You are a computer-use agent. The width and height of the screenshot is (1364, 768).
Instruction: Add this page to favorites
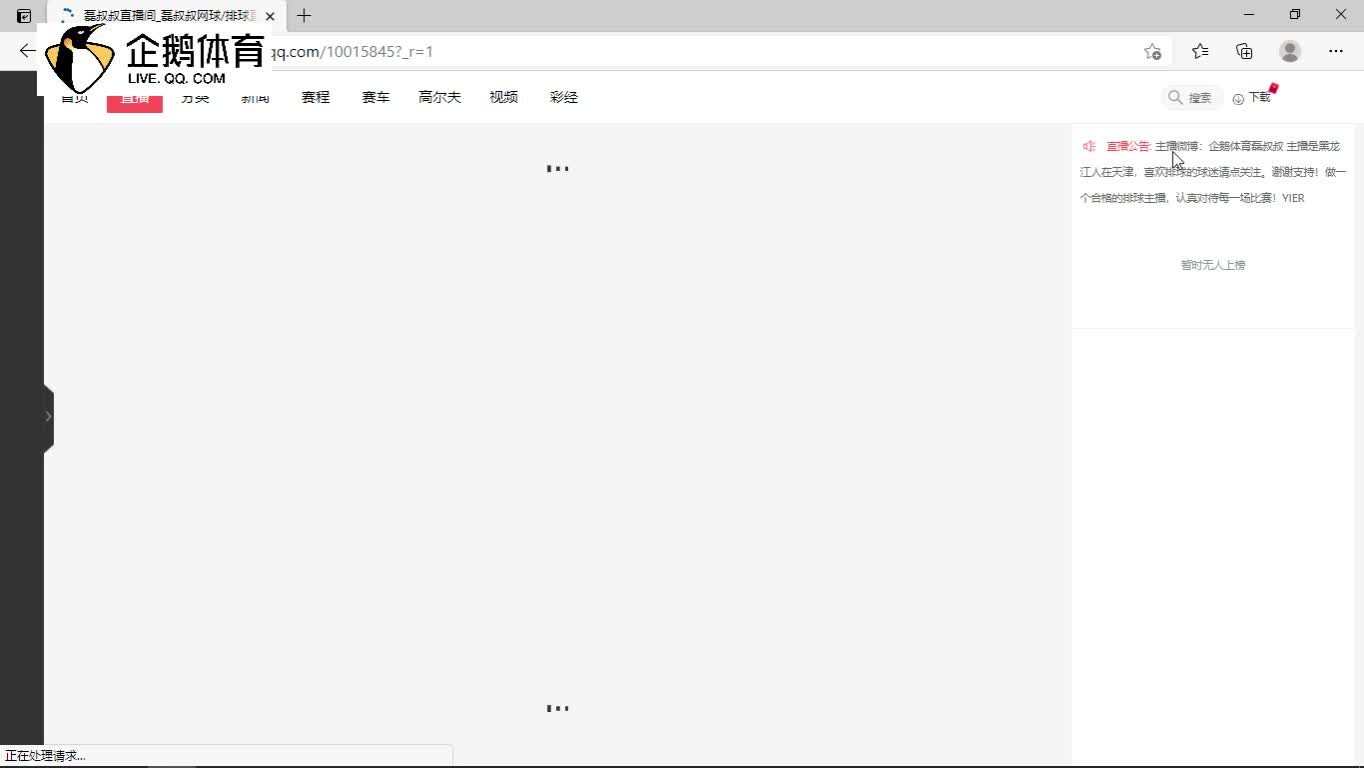(x=1152, y=51)
